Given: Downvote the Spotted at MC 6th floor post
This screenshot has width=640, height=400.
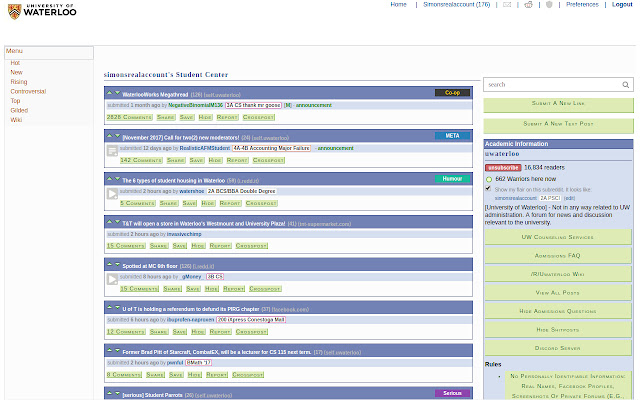Looking at the screenshot, I should 117,264.
